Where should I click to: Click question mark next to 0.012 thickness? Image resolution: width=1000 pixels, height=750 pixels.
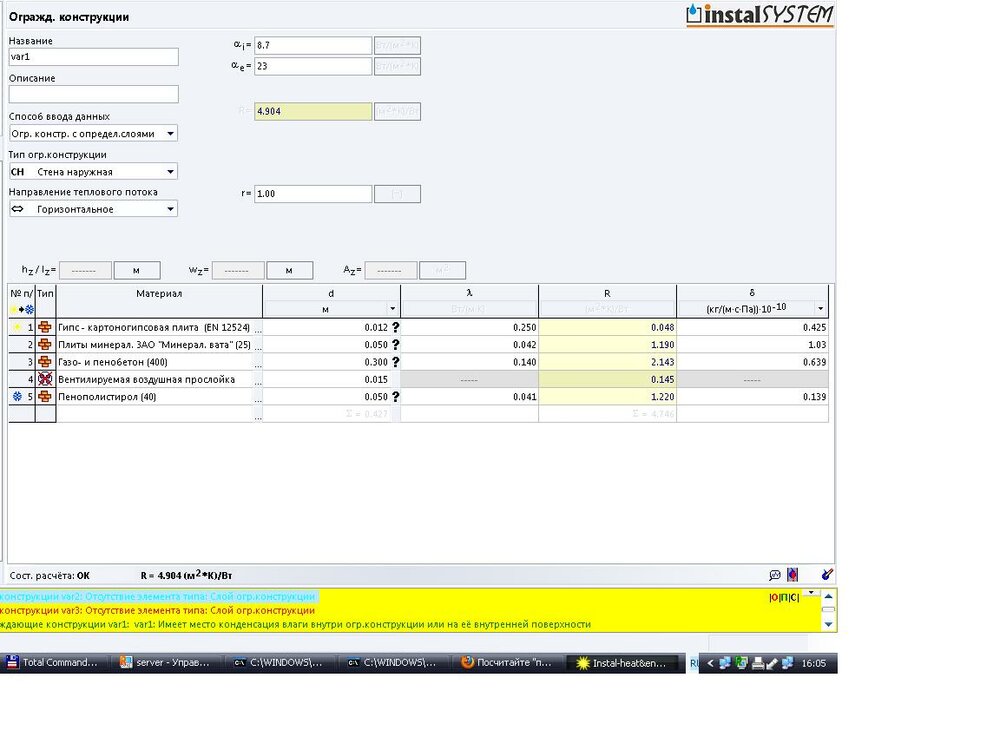click(395, 327)
